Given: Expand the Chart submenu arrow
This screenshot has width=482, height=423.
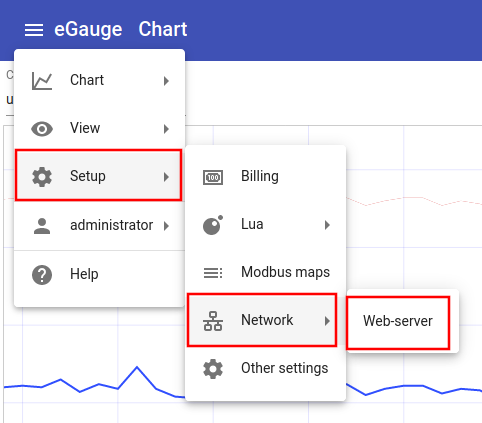Looking at the screenshot, I should coord(166,81).
